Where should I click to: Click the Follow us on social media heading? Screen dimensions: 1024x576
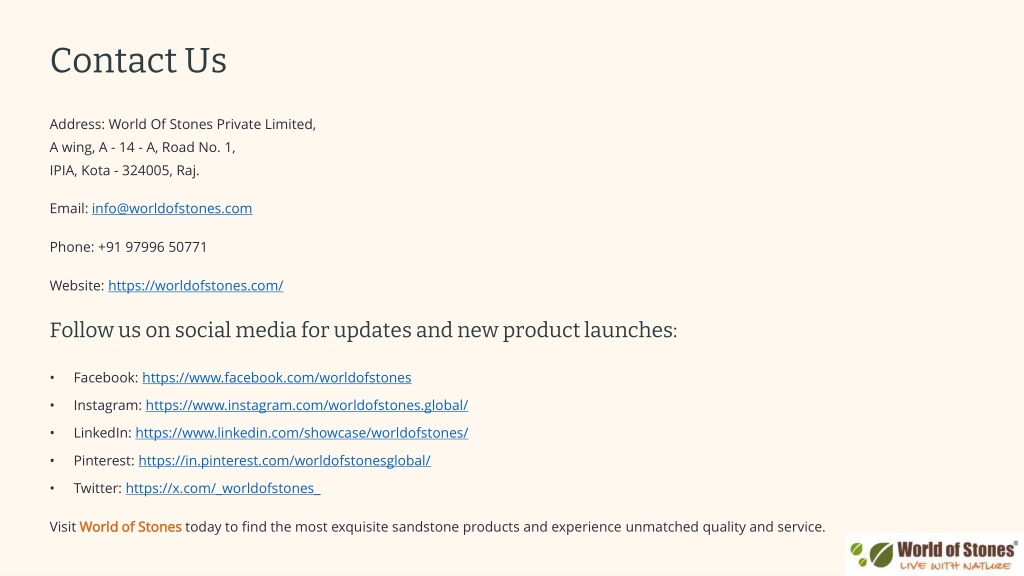(363, 330)
